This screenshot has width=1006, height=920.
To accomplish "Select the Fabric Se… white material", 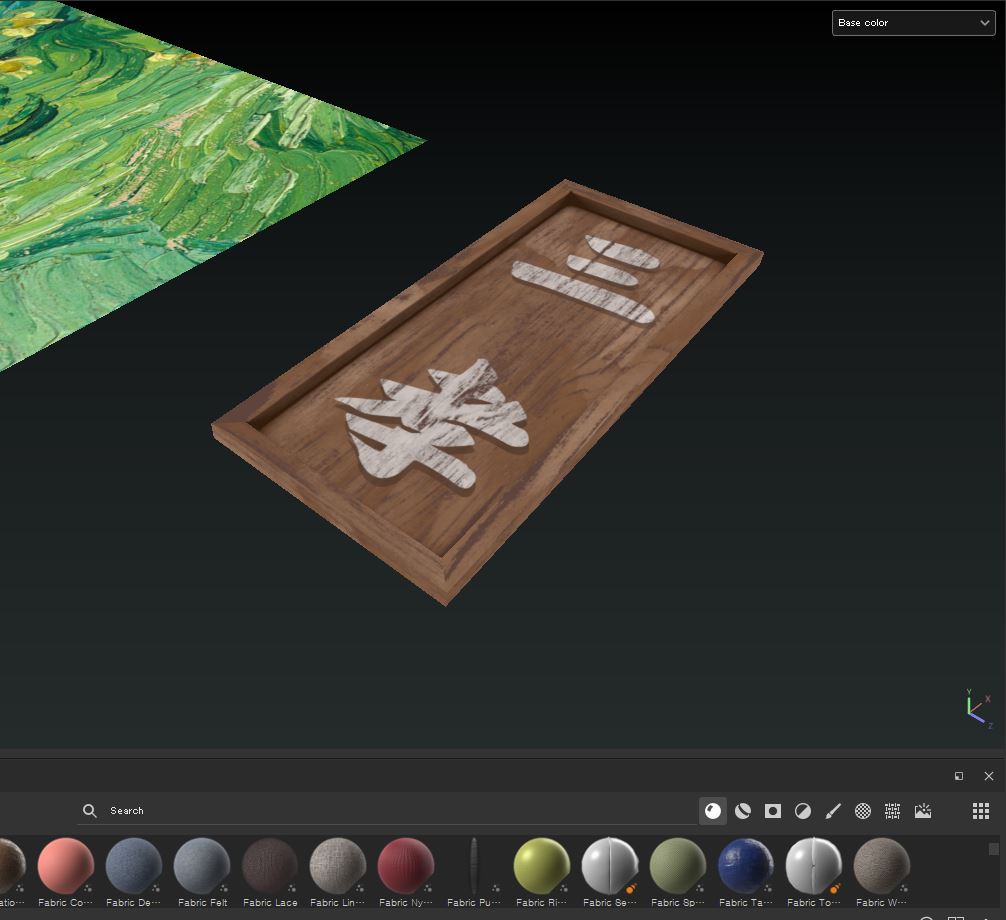I will click(610, 872).
